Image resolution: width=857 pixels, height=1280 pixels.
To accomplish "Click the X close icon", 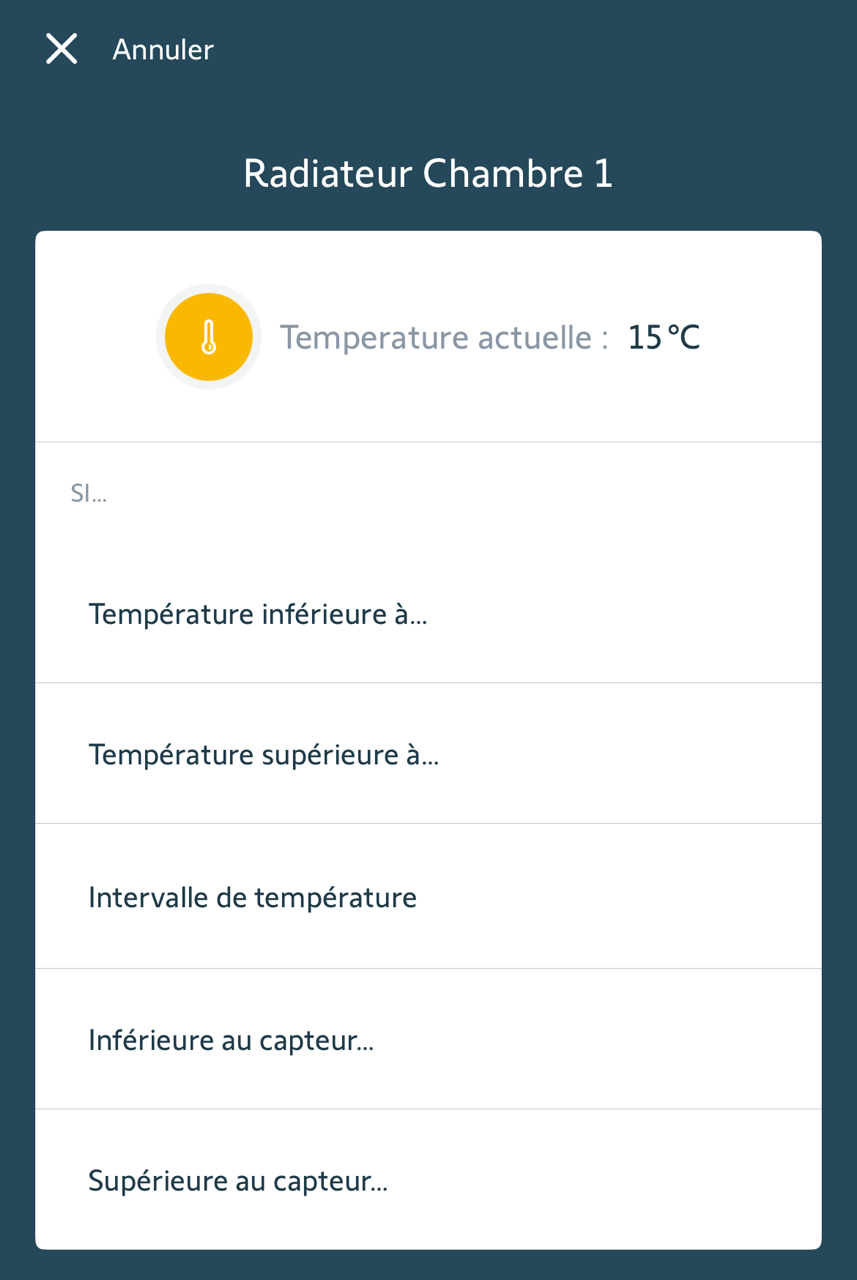I will click(x=61, y=49).
